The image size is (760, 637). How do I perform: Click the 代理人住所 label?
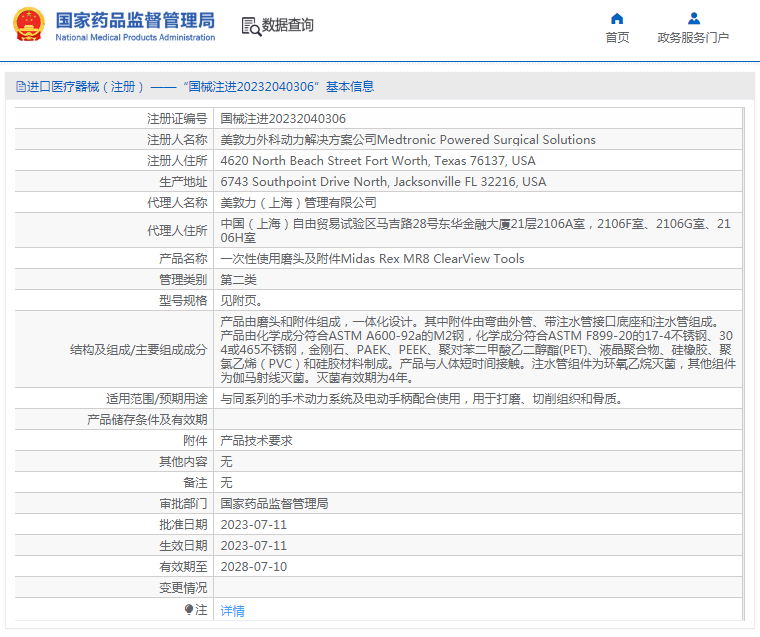(177, 230)
